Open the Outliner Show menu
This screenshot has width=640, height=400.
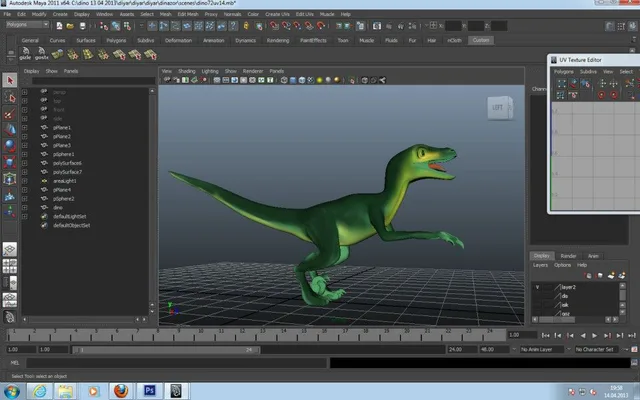tap(51, 71)
